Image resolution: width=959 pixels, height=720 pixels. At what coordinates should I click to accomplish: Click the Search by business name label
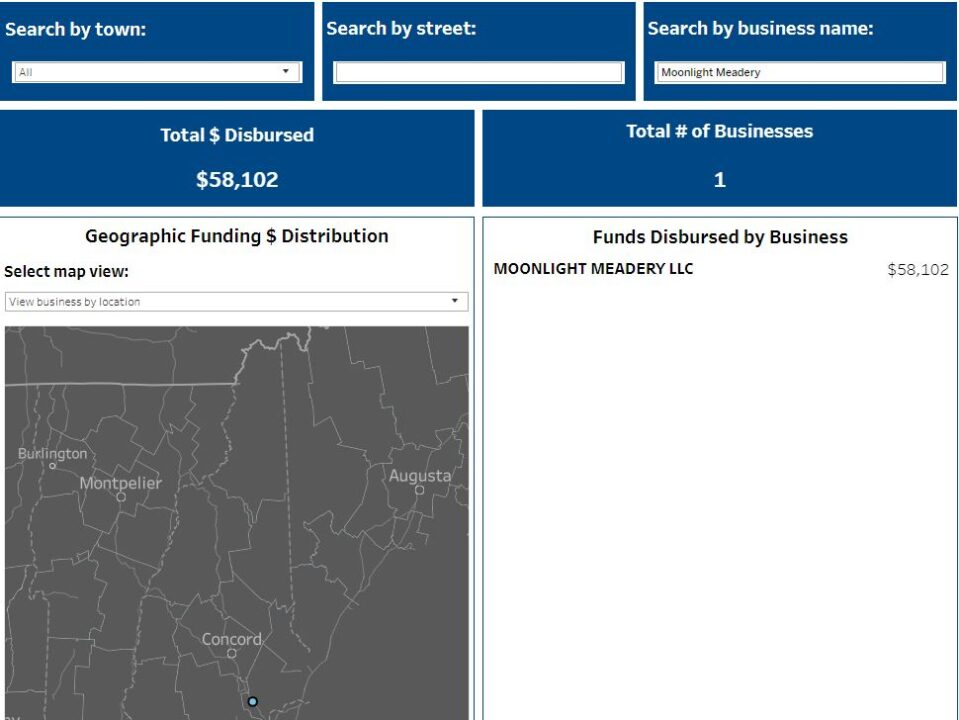760,29
